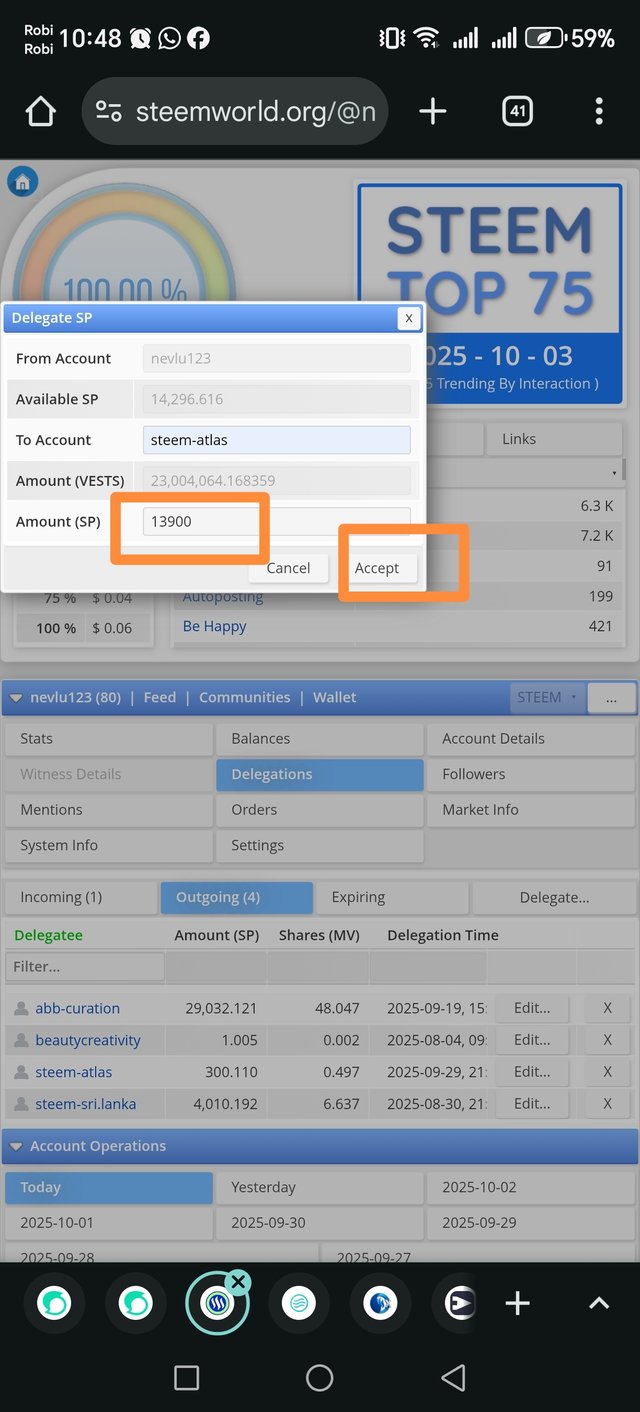Click the Delegate... button
Viewport: 640px width, 1412px height.
[x=554, y=897]
